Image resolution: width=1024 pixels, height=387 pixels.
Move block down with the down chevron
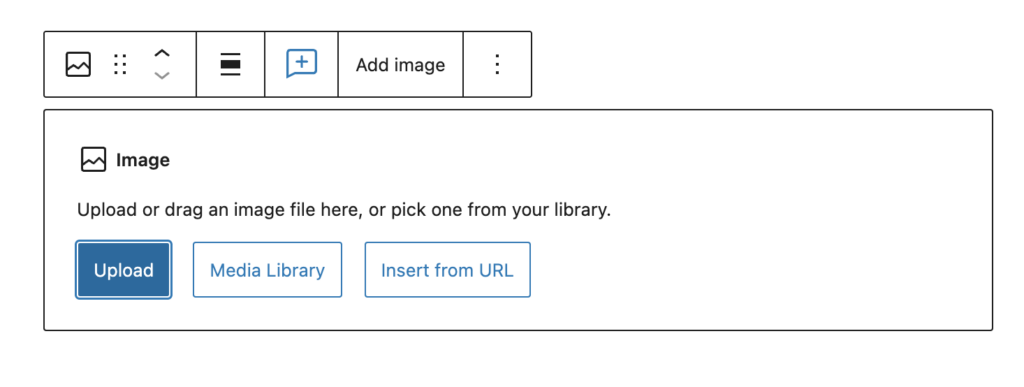coord(162,76)
